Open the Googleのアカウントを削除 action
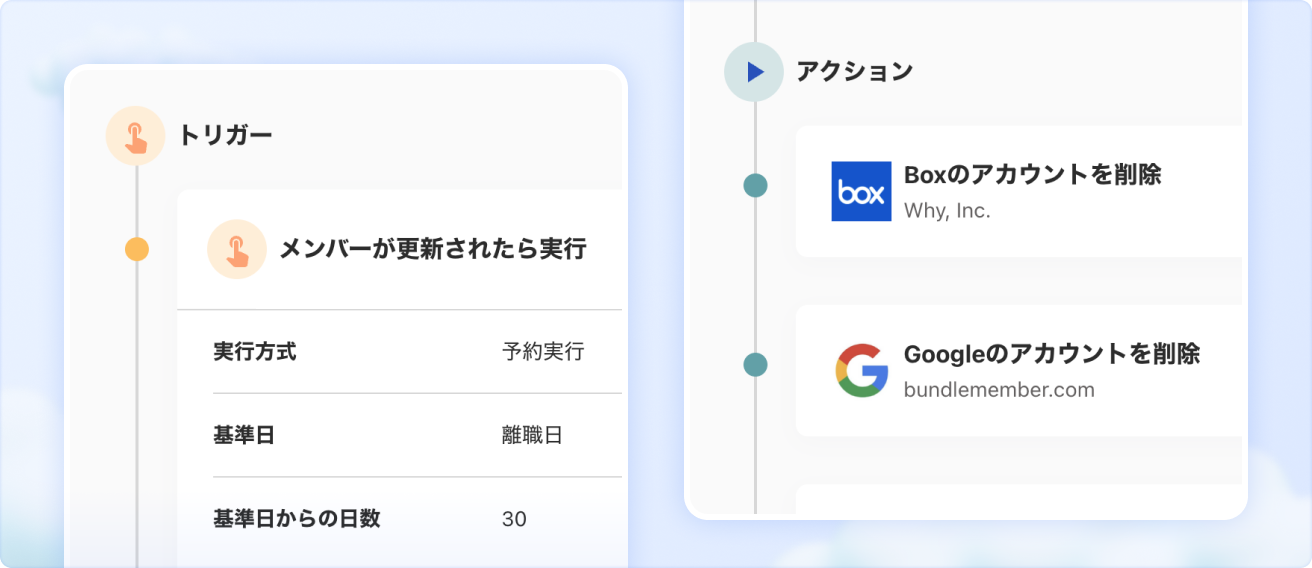The height and width of the screenshot is (568, 1312). click(1051, 354)
